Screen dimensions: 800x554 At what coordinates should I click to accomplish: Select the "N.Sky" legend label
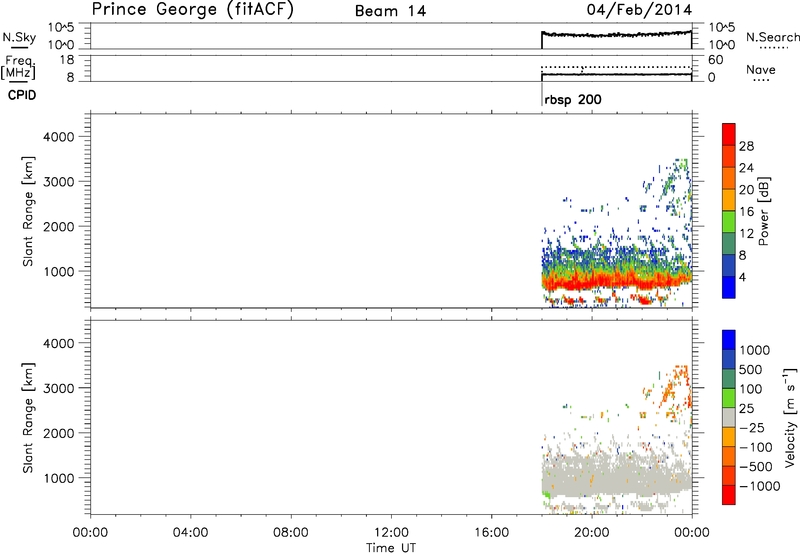19,37
